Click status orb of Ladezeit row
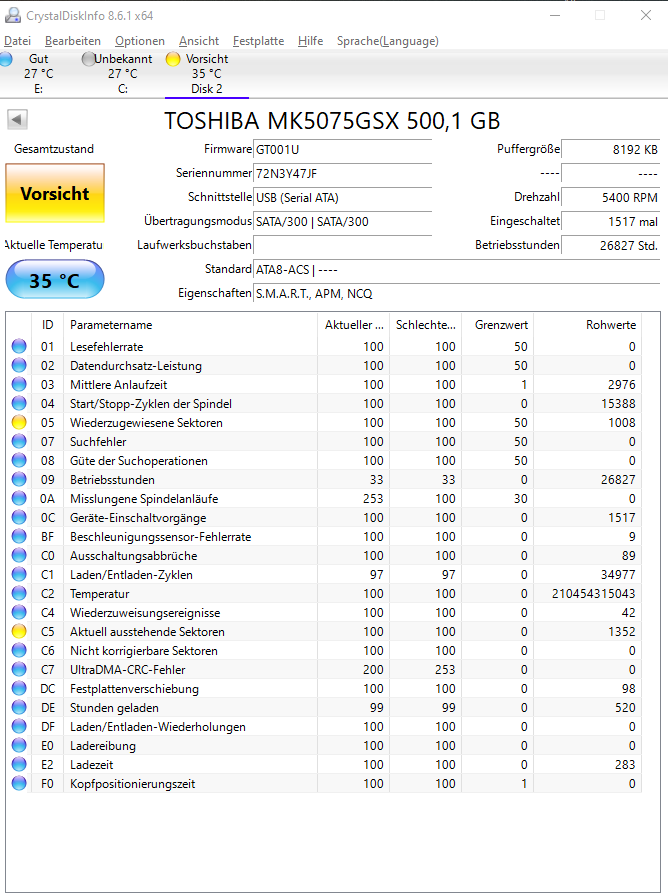The image size is (668, 893). pyautogui.click(x=19, y=764)
